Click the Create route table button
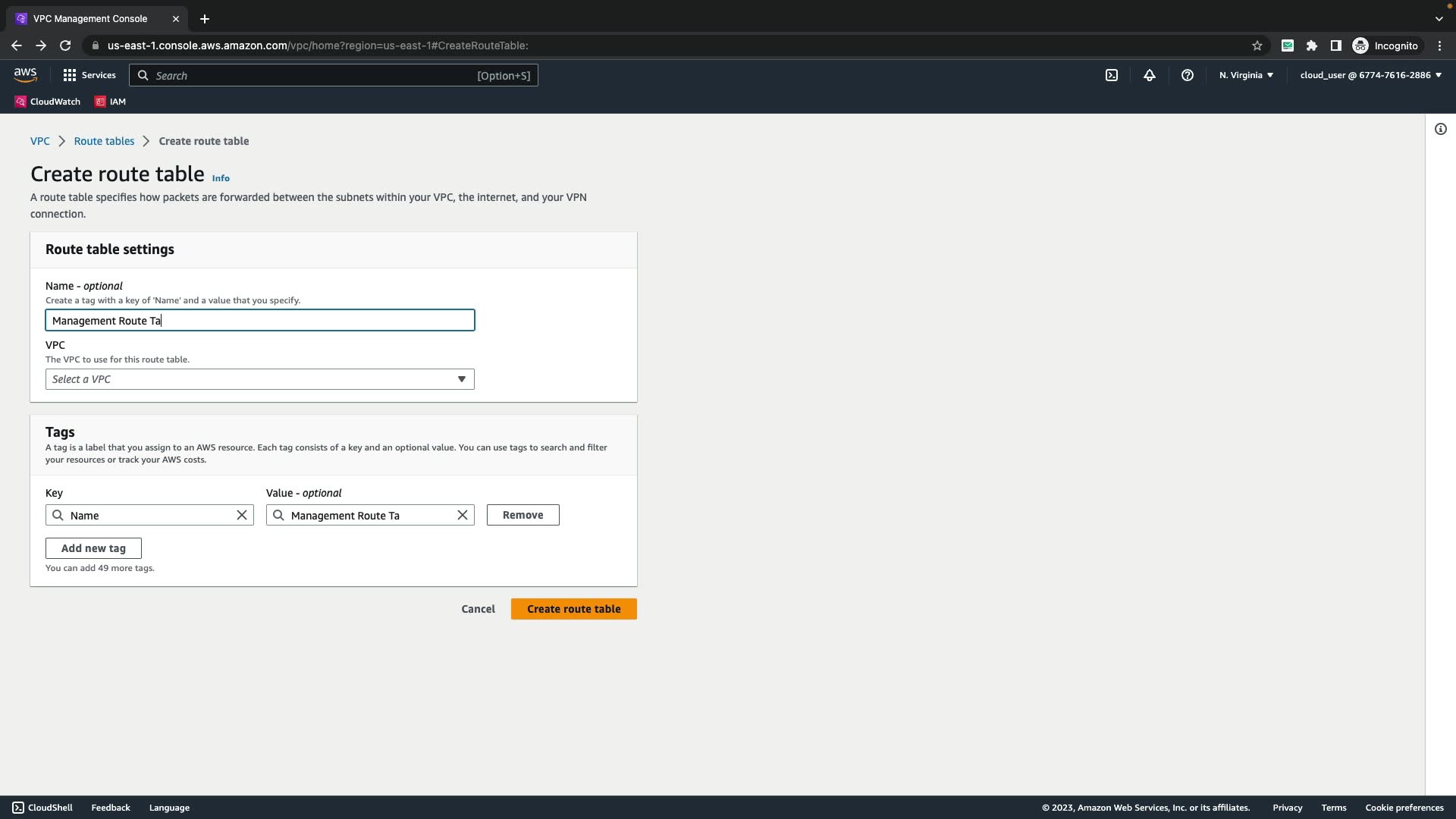 pyautogui.click(x=573, y=609)
